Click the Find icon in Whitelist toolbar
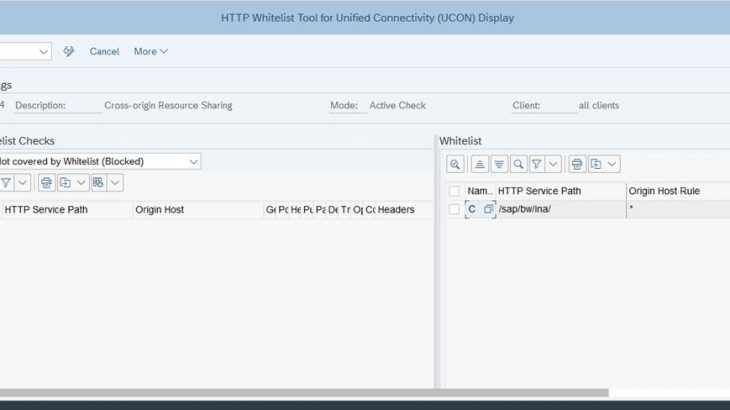Image resolution: width=730 pixels, height=410 pixels. click(x=518, y=164)
